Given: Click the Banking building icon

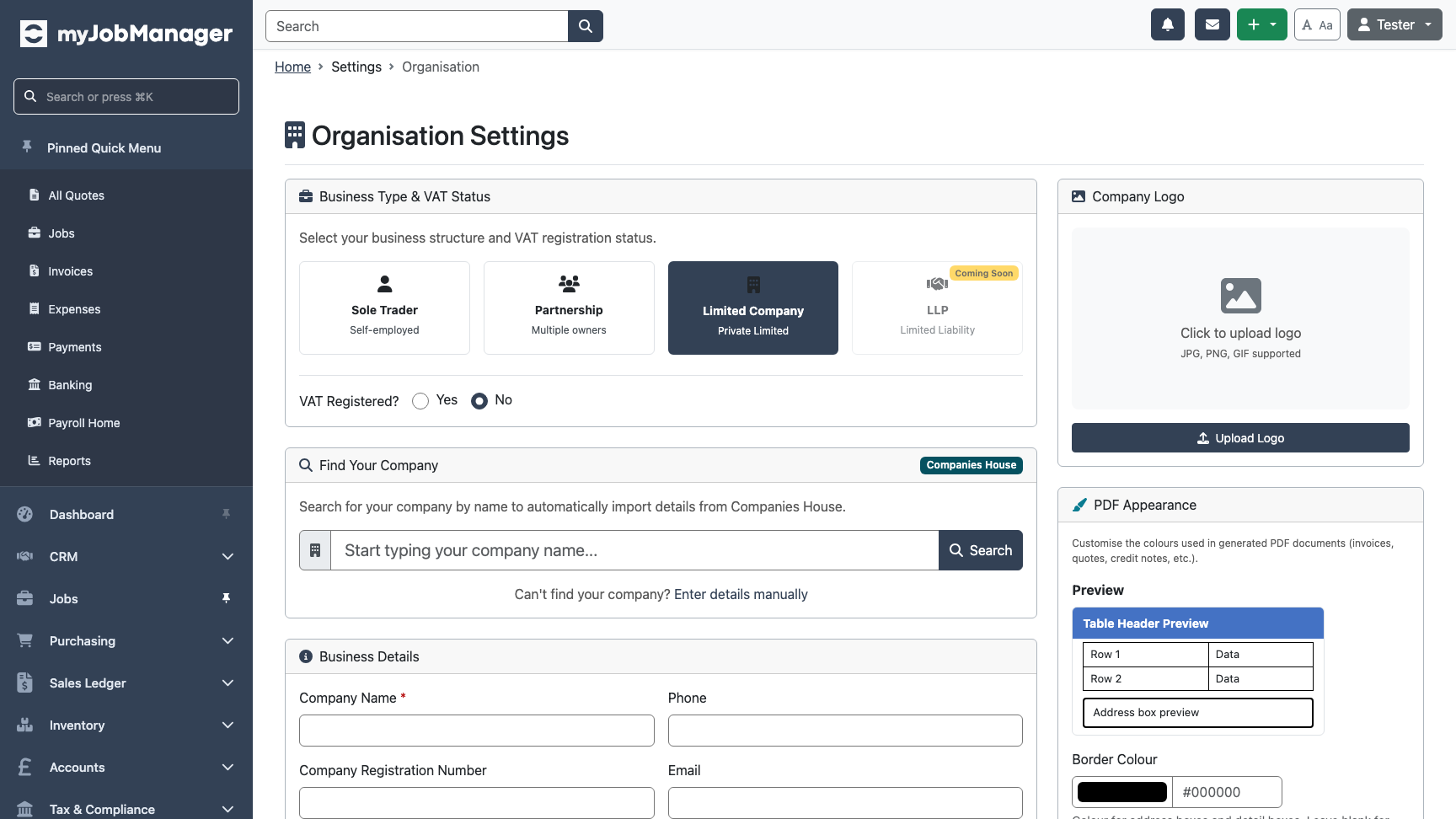Looking at the screenshot, I should [x=35, y=384].
